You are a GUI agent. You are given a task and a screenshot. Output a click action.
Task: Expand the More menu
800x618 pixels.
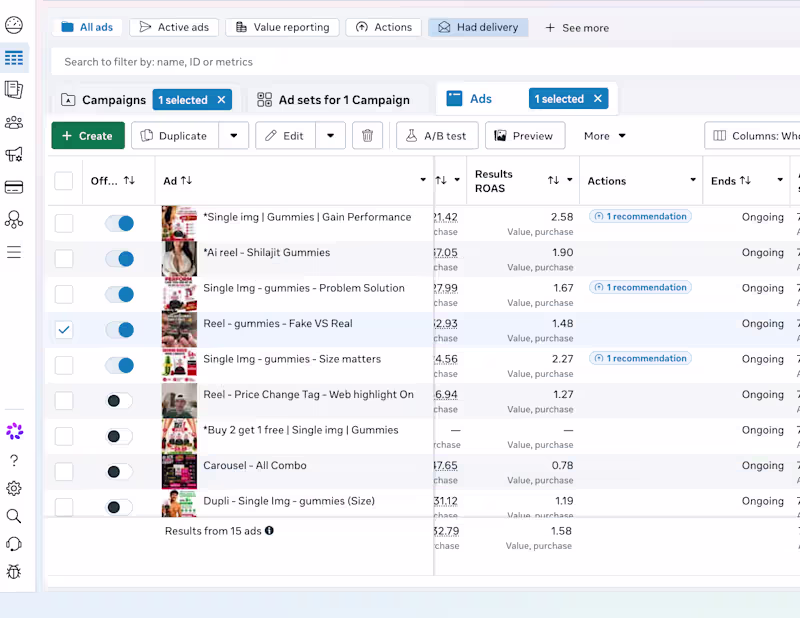605,136
